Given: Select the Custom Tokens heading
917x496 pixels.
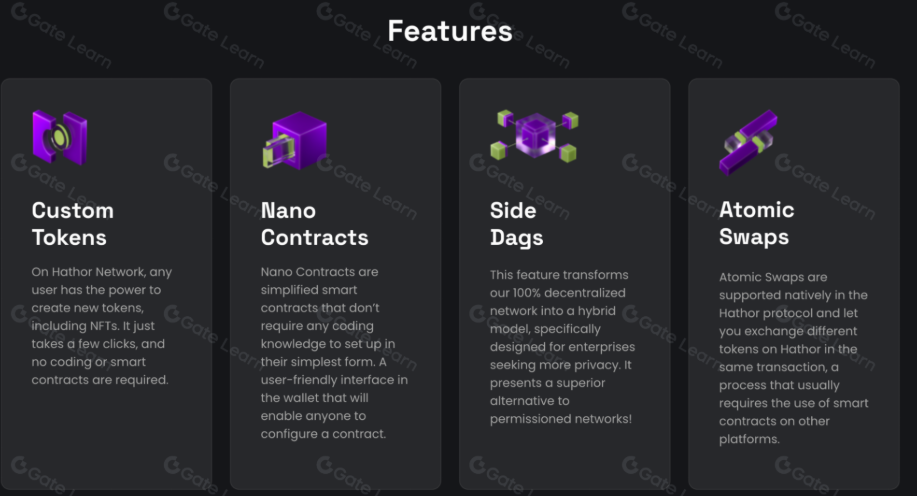Looking at the screenshot, I should (x=73, y=224).
